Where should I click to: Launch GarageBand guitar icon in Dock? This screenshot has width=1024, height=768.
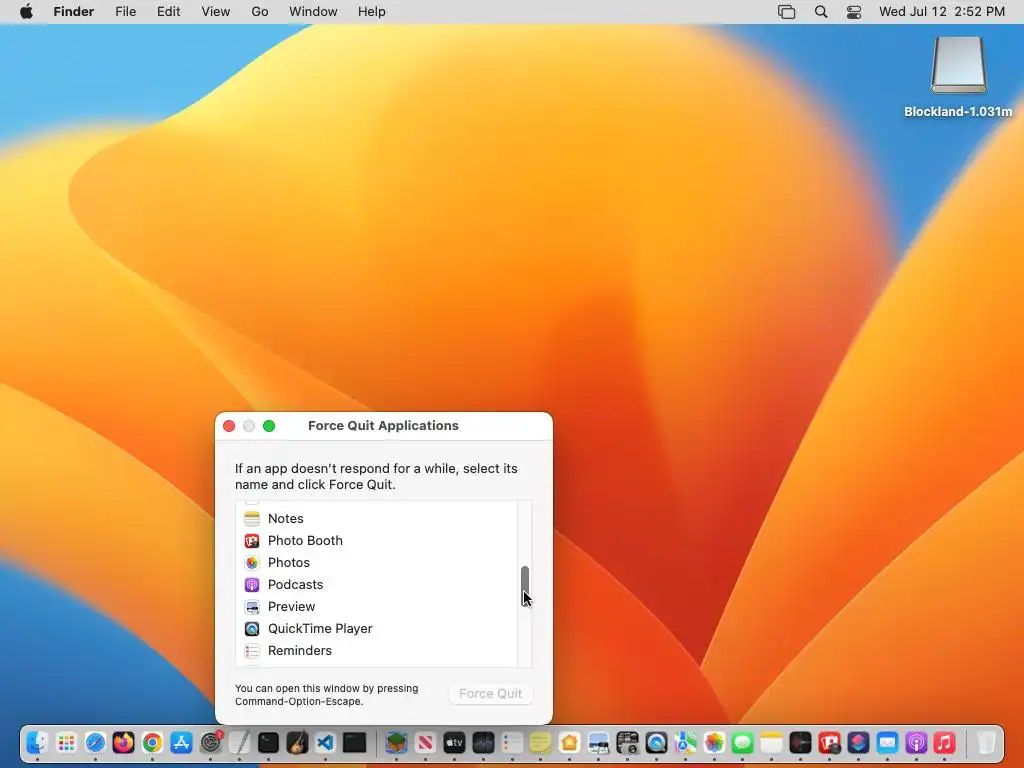(297, 743)
